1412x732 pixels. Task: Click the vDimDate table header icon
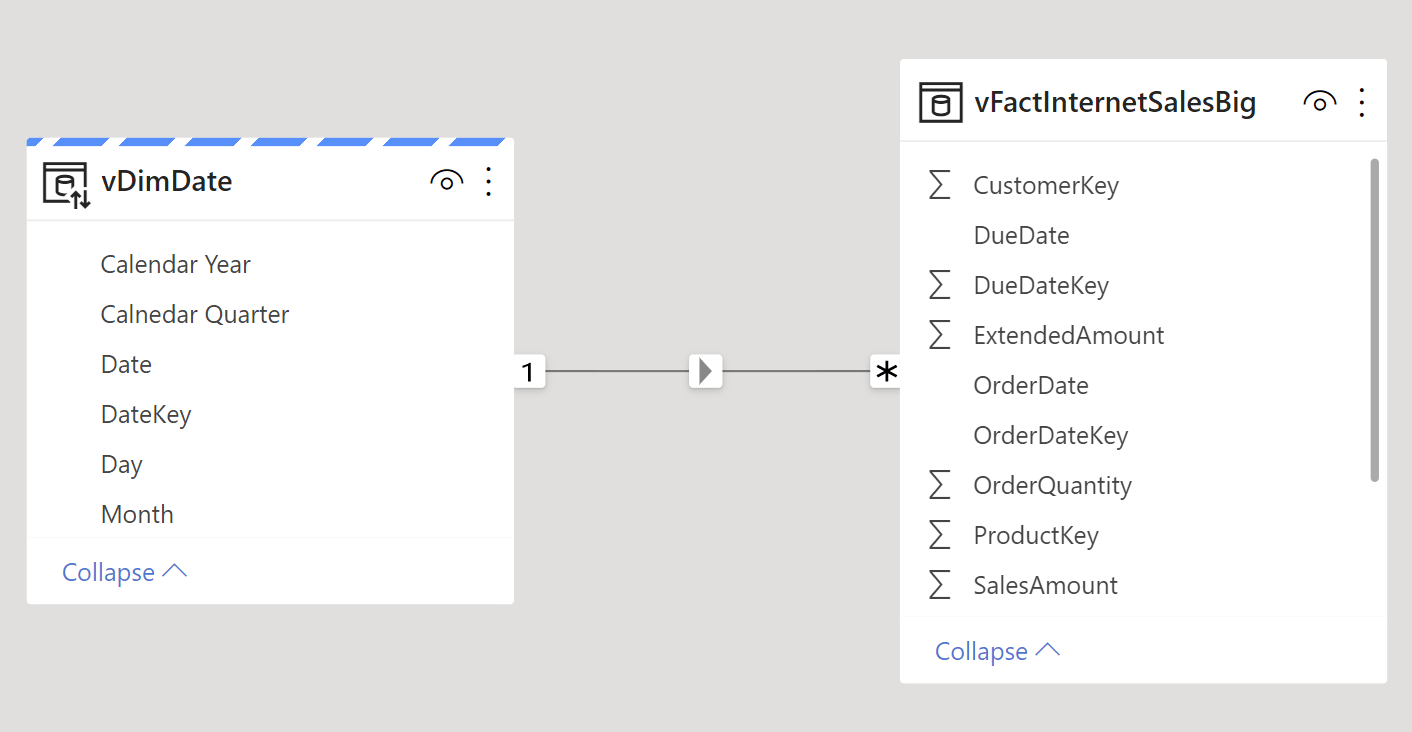click(64, 181)
